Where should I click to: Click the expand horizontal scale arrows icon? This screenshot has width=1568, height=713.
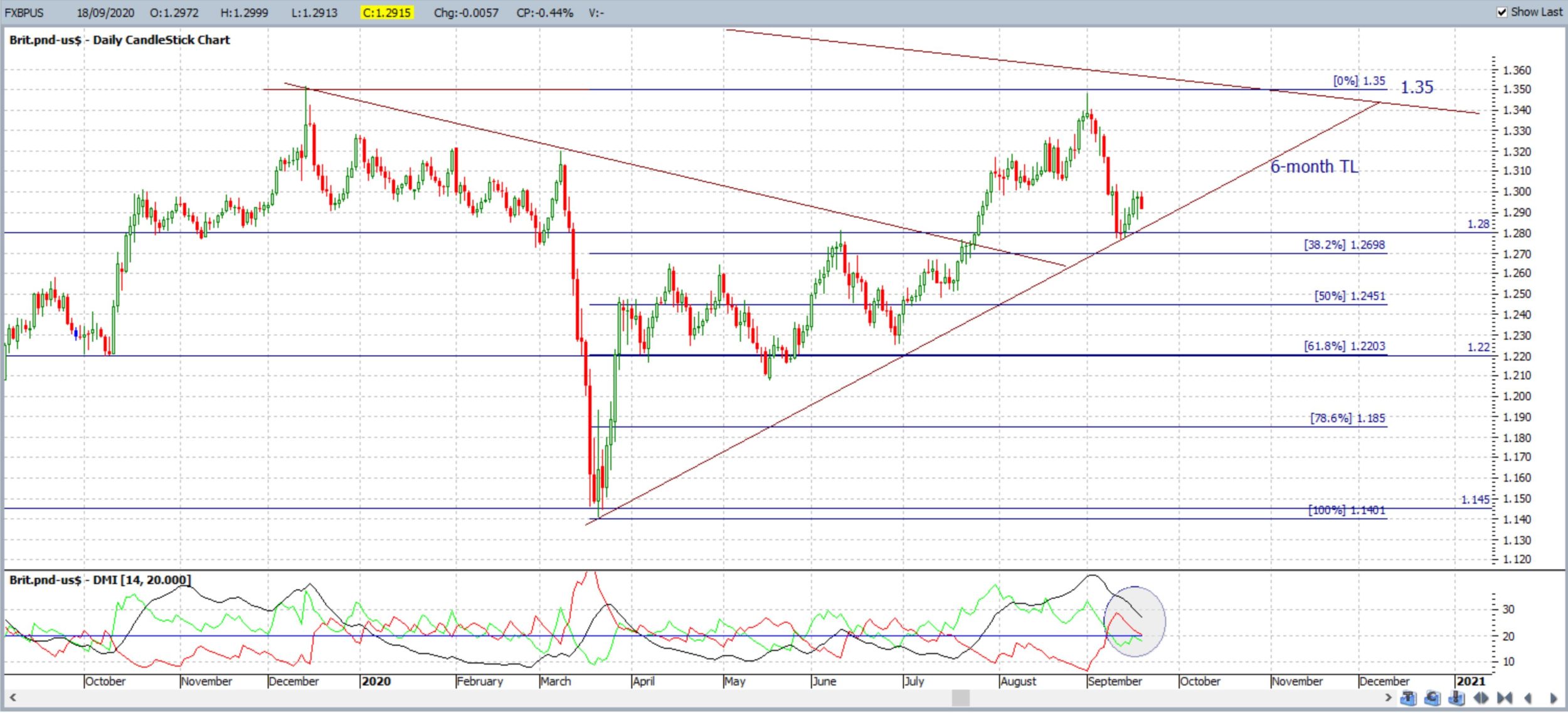tap(1481, 697)
